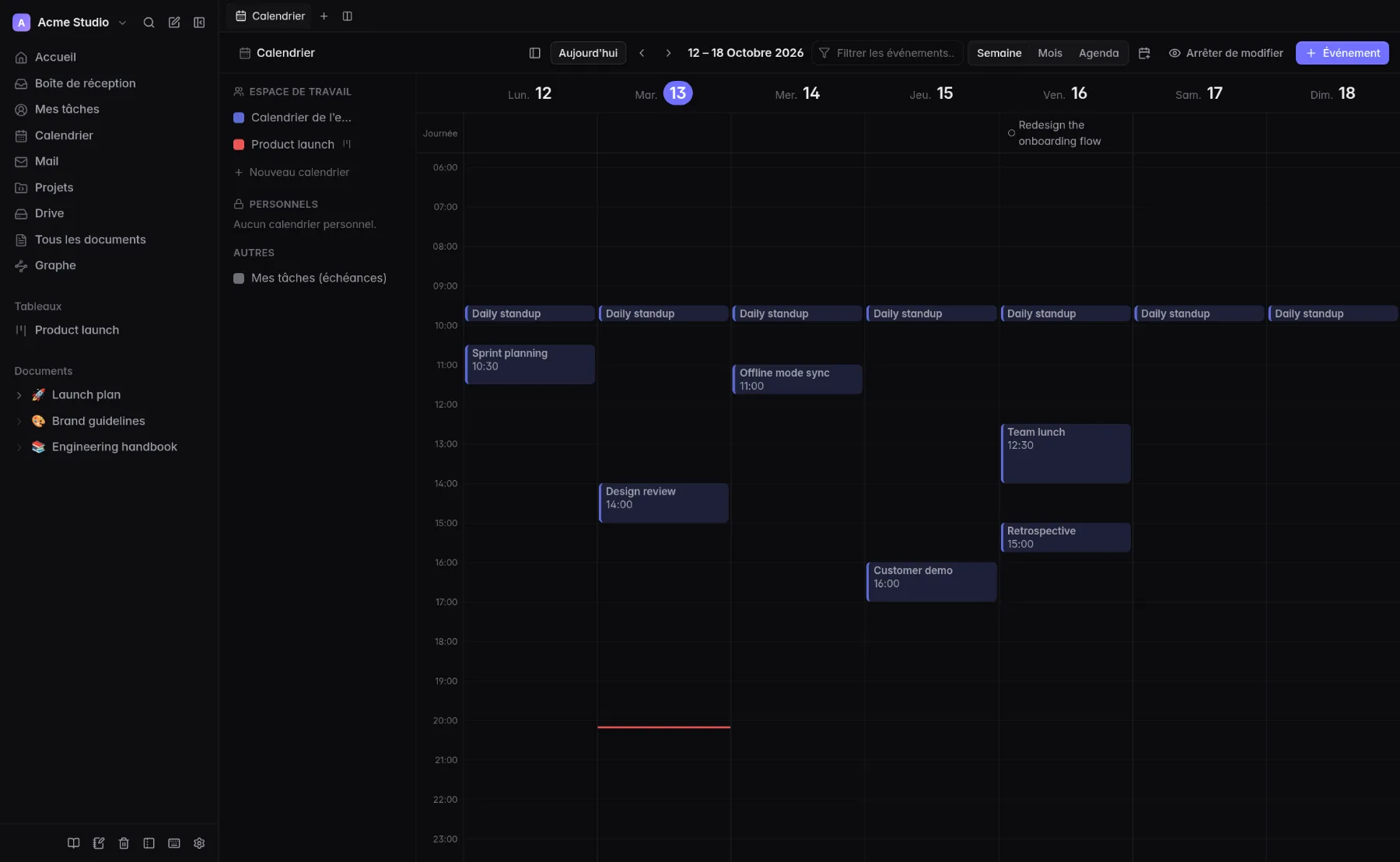The image size is (1400, 862).
Task: Click Nouveau calendrier link
Action: [x=292, y=173]
